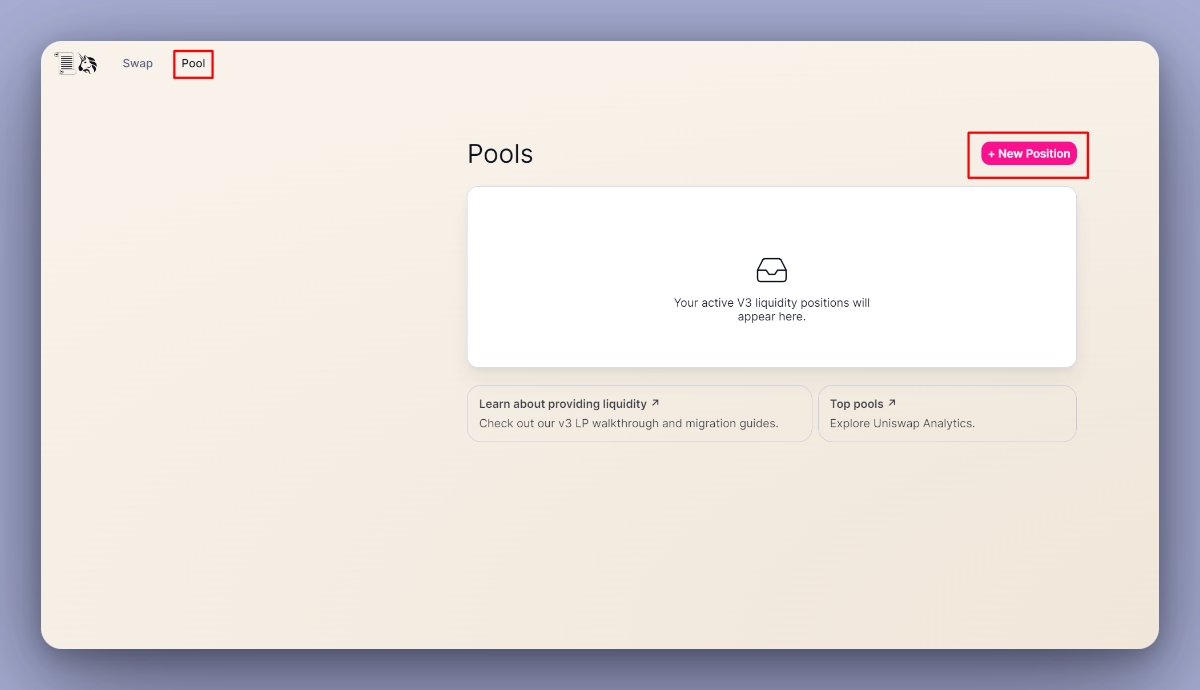Click the scroll document icon beside the logo
Viewport: 1200px width, 690px height.
65,64
